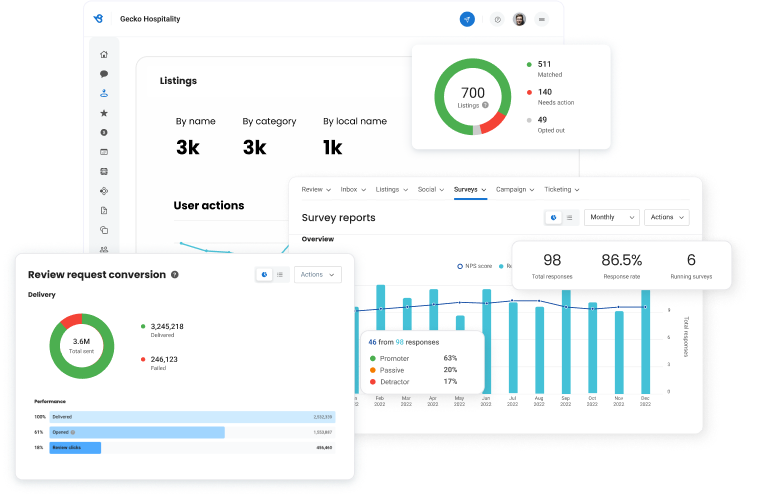Click the Passive 20% row in tooltip
Image resolution: width=757 pixels, height=497 pixels.
pyautogui.click(x=413, y=370)
